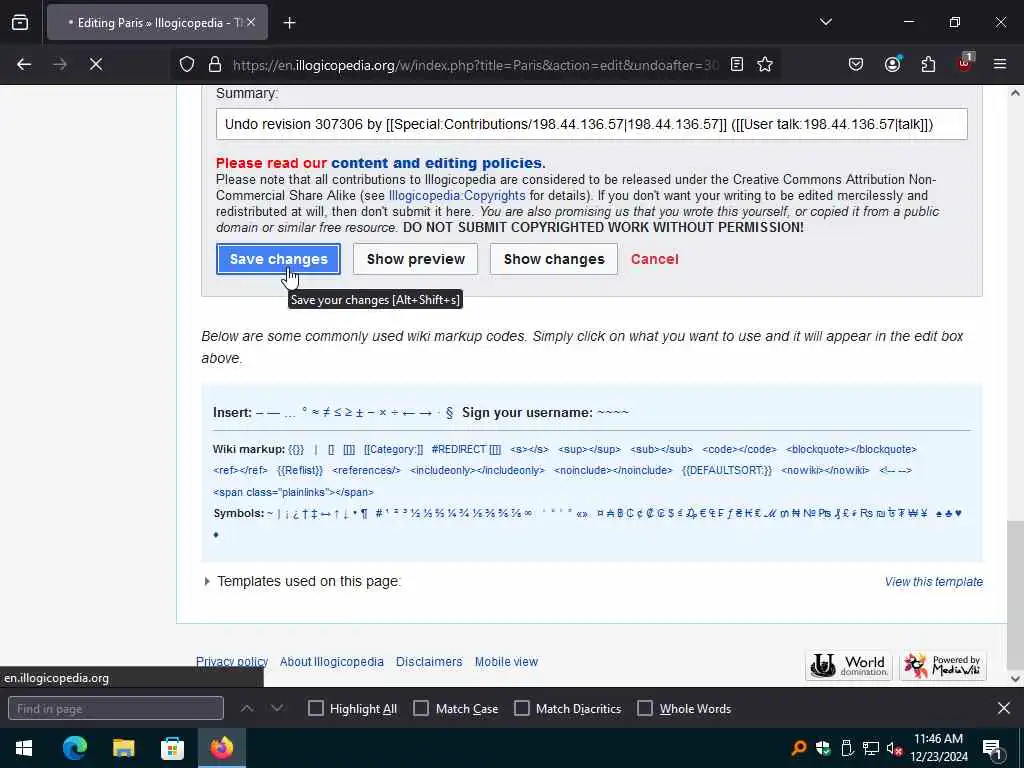
Task: Open Firefox account icon
Action: point(892,64)
